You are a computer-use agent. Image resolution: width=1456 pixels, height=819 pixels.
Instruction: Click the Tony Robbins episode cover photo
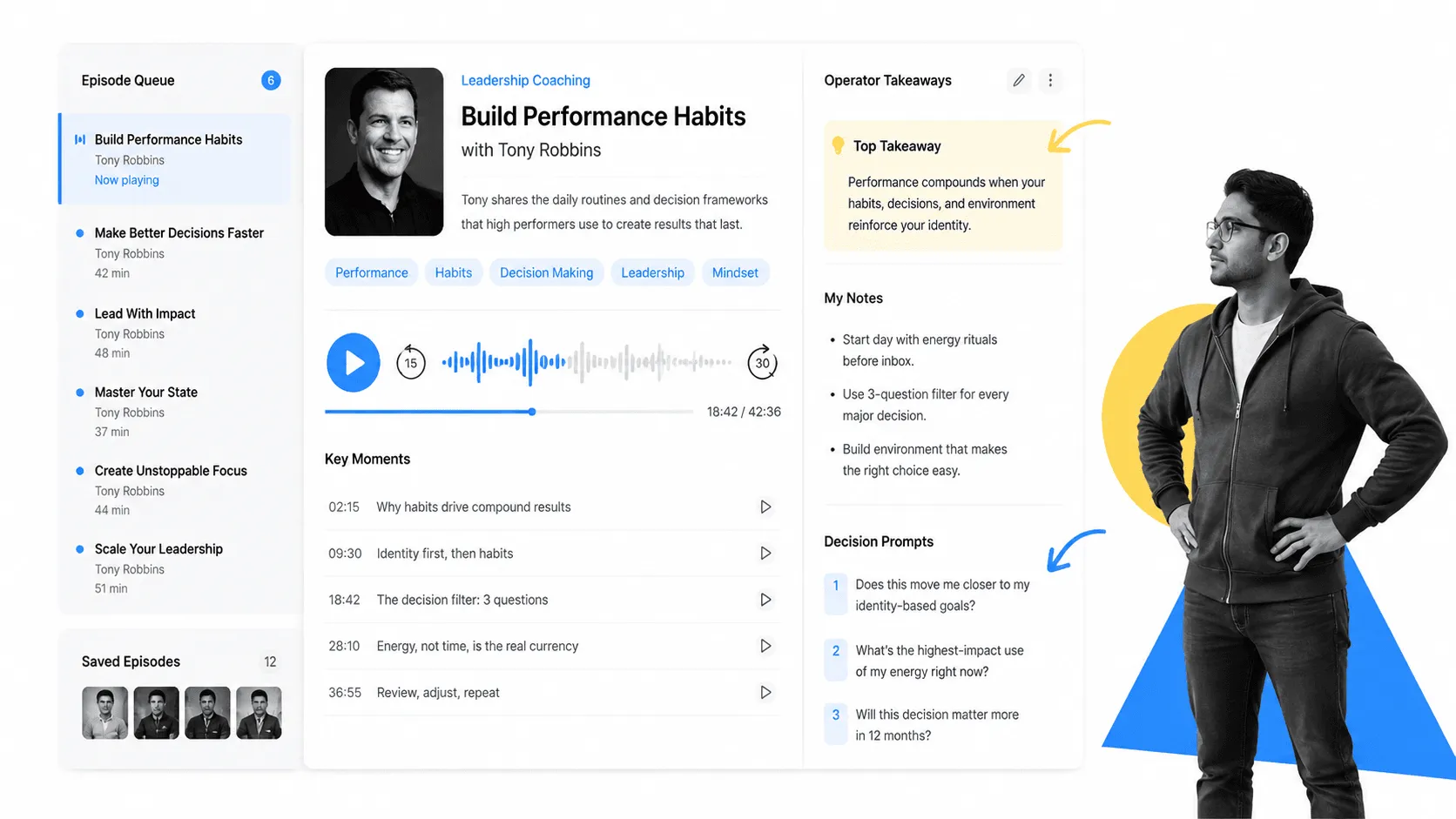coord(384,151)
